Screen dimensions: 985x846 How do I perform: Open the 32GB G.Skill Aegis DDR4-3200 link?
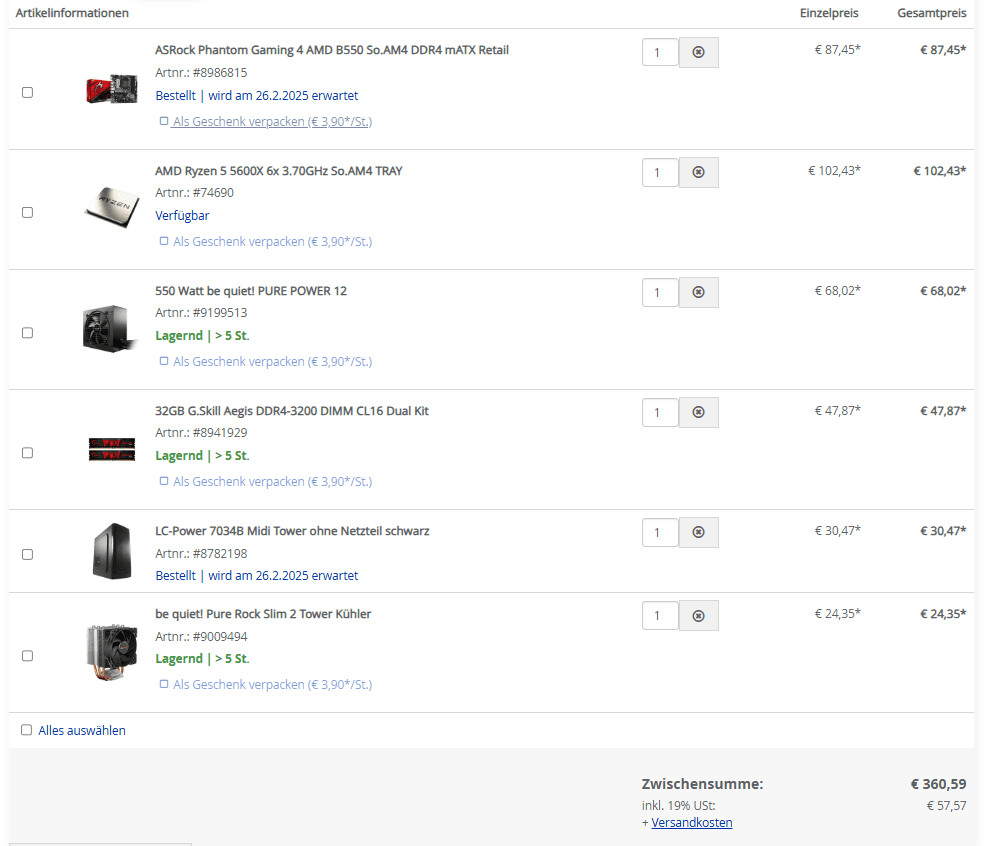(292, 411)
